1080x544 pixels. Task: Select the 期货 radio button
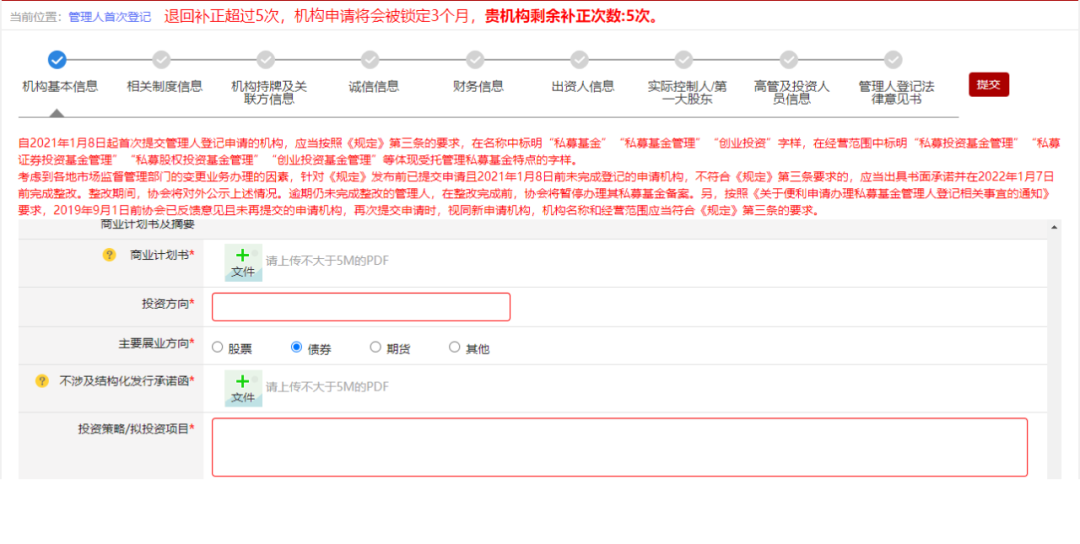[x=375, y=347]
